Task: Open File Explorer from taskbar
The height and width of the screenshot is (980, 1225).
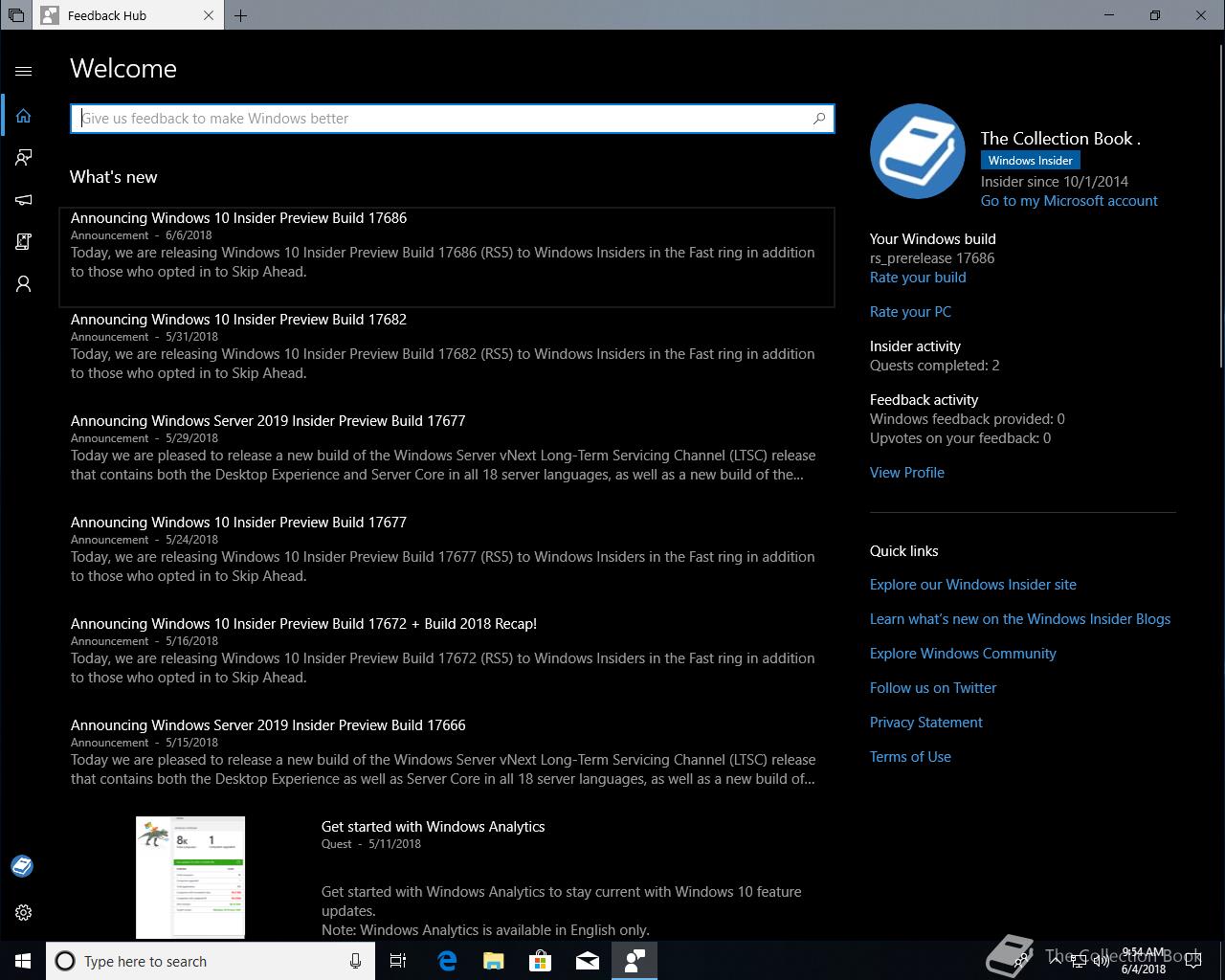Action: (x=494, y=961)
